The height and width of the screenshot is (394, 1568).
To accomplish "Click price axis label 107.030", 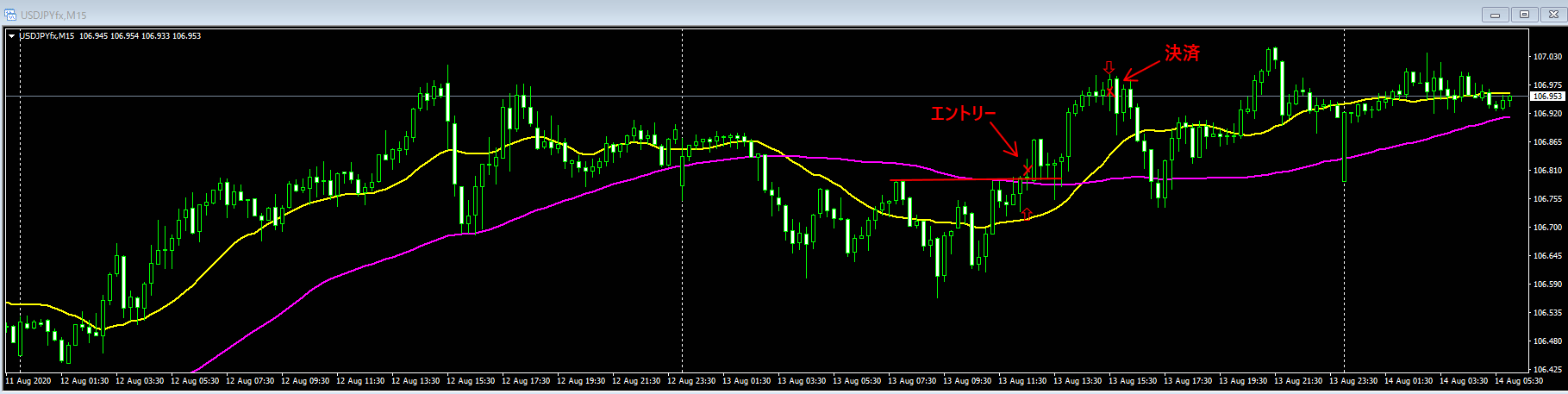I will tap(1547, 57).
